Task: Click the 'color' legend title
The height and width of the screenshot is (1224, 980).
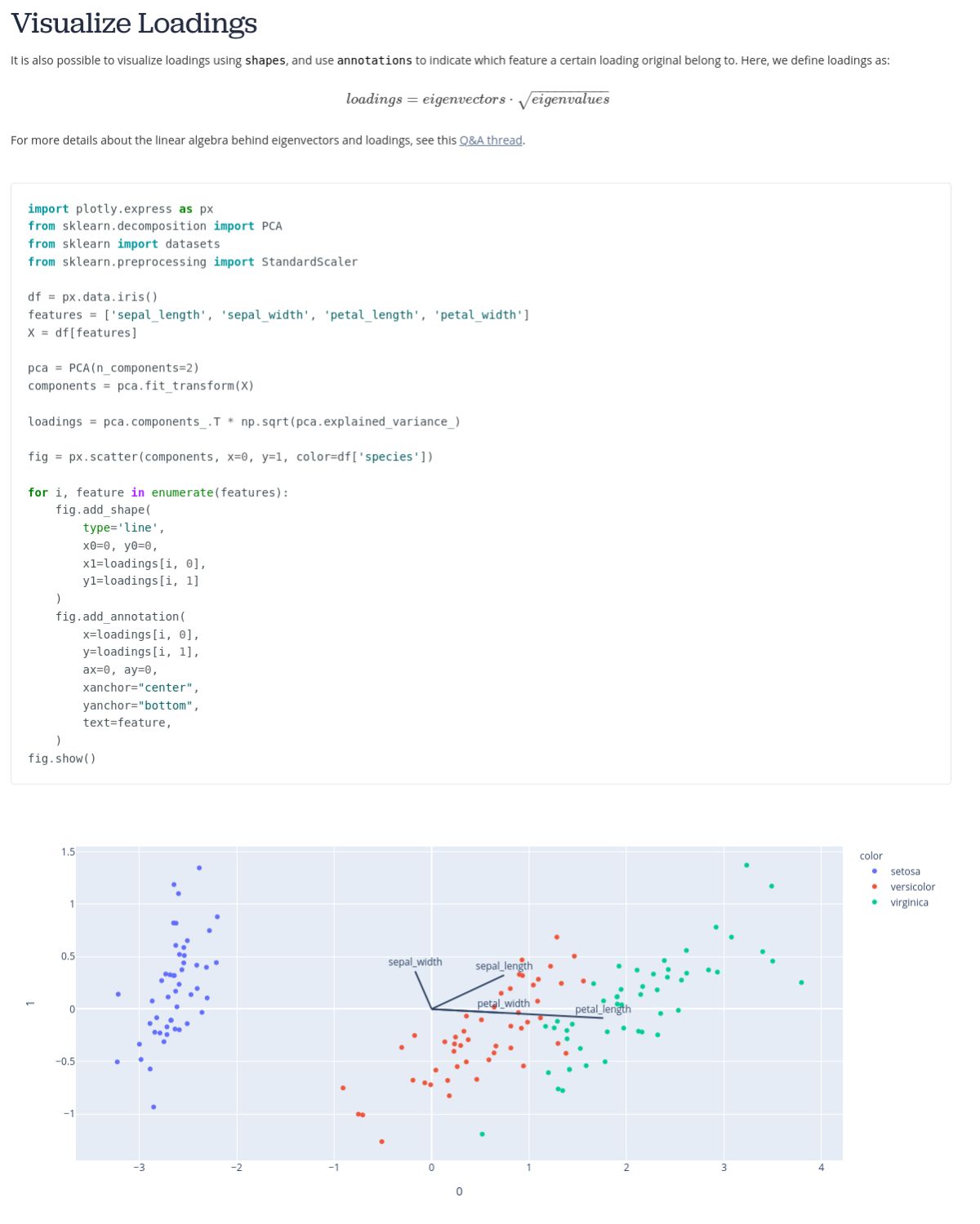Action: coord(871,856)
